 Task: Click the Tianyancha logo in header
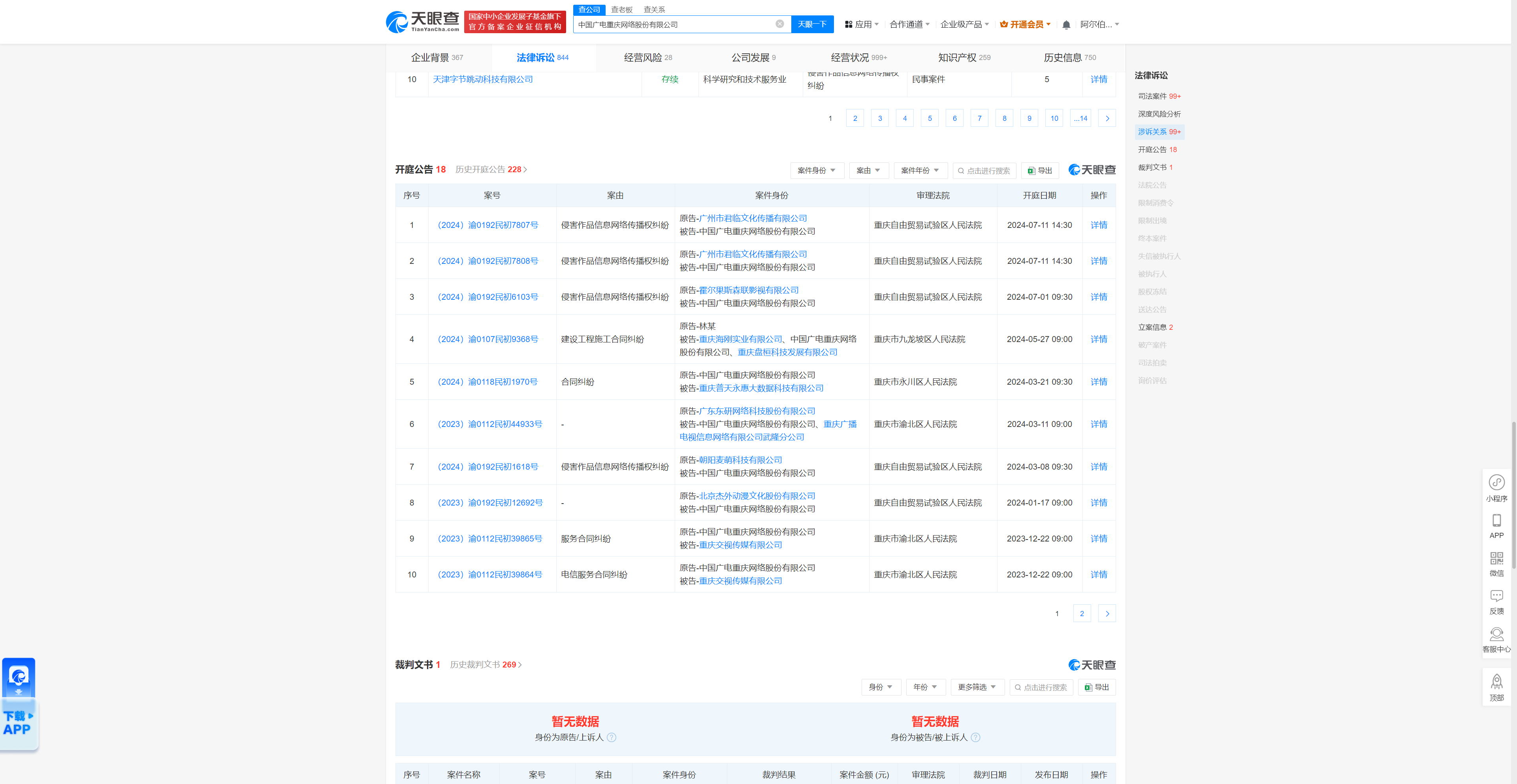coord(422,22)
